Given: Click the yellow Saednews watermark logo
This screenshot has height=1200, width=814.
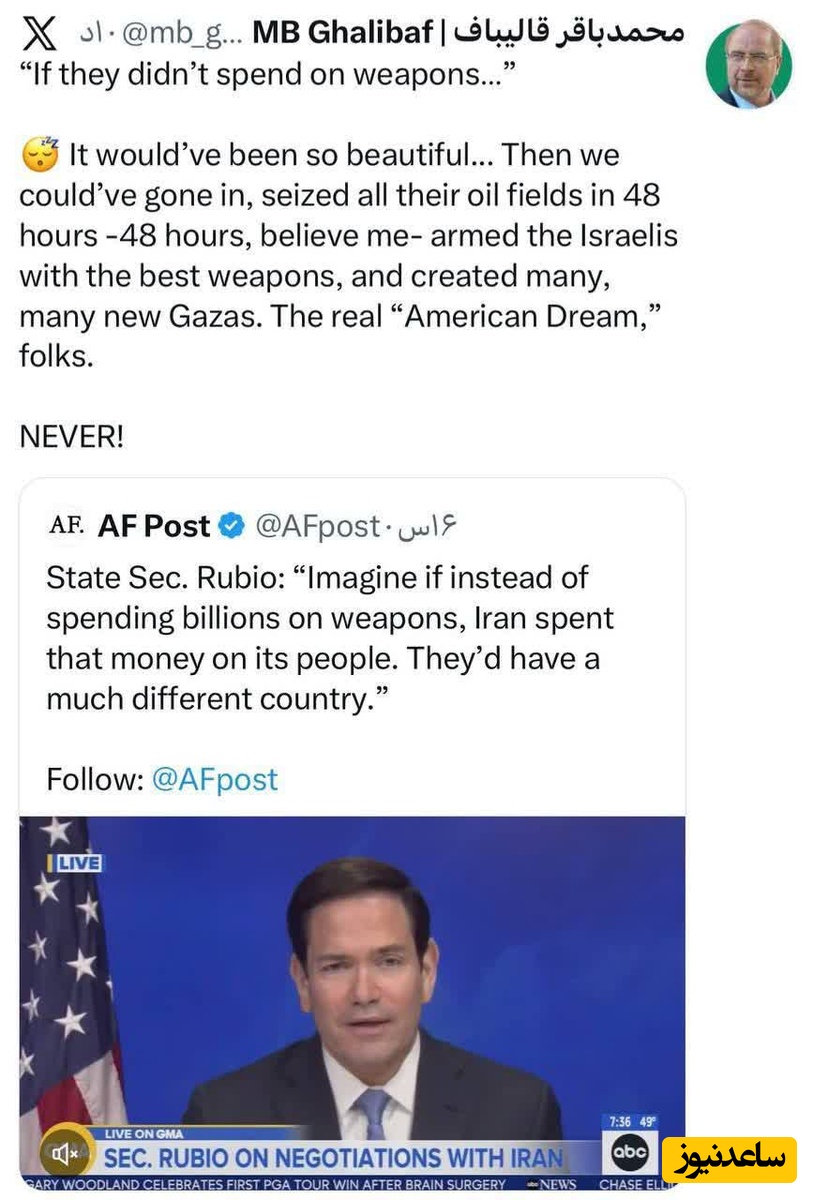Looking at the screenshot, I should [x=729, y=1159].
